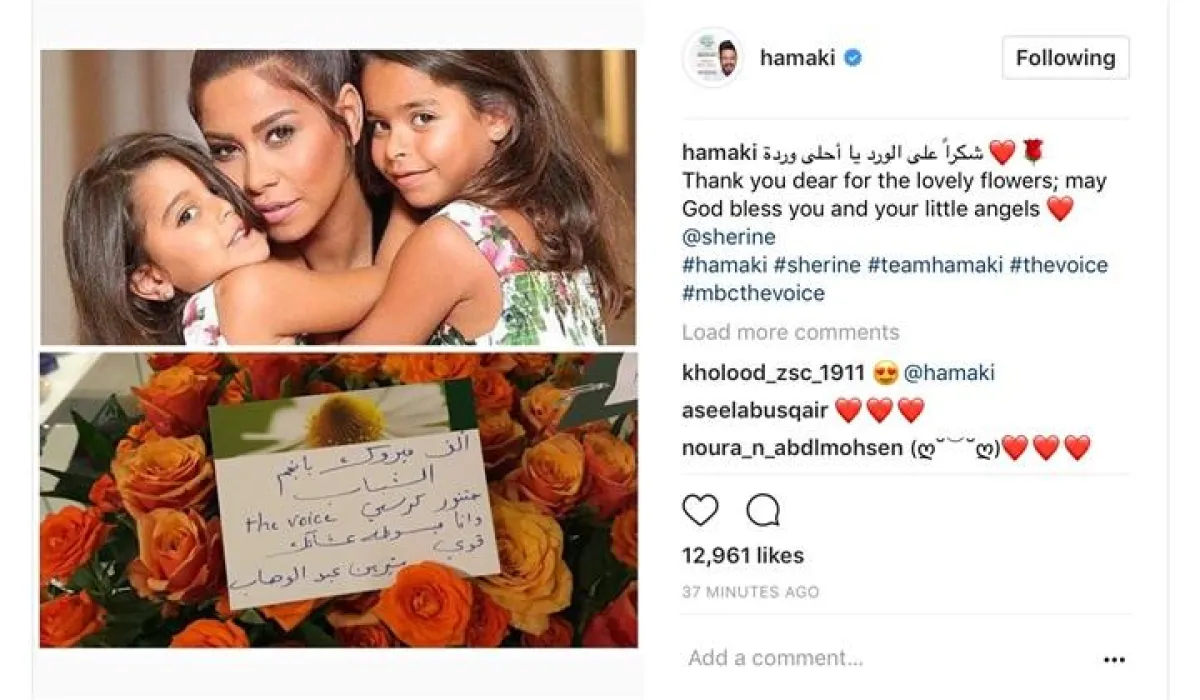The width and height of the screenshot is (1200, 700).
Task: Click hamaki's profile picture avatar
Action: 714,58
